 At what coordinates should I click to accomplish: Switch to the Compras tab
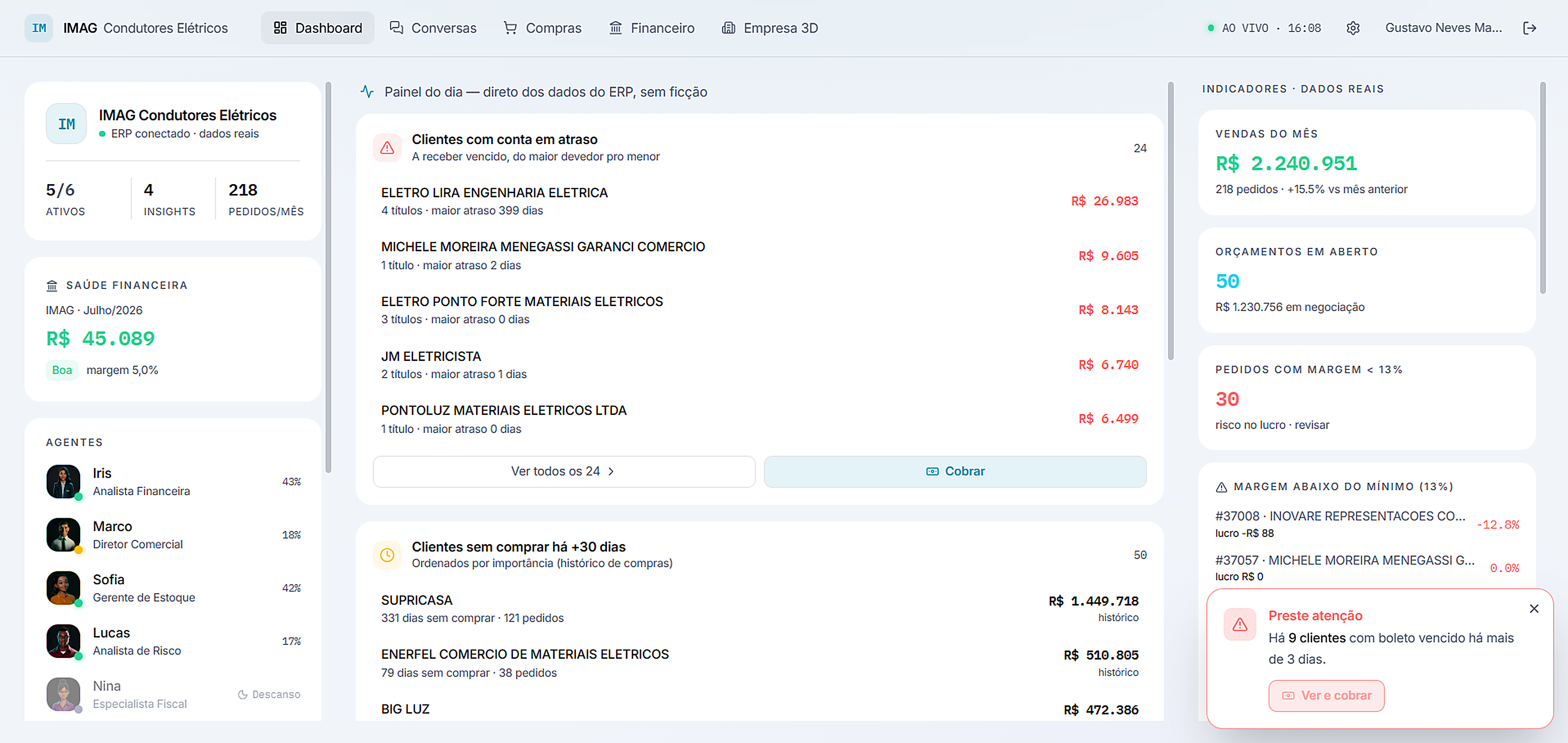tap(542, 28)
